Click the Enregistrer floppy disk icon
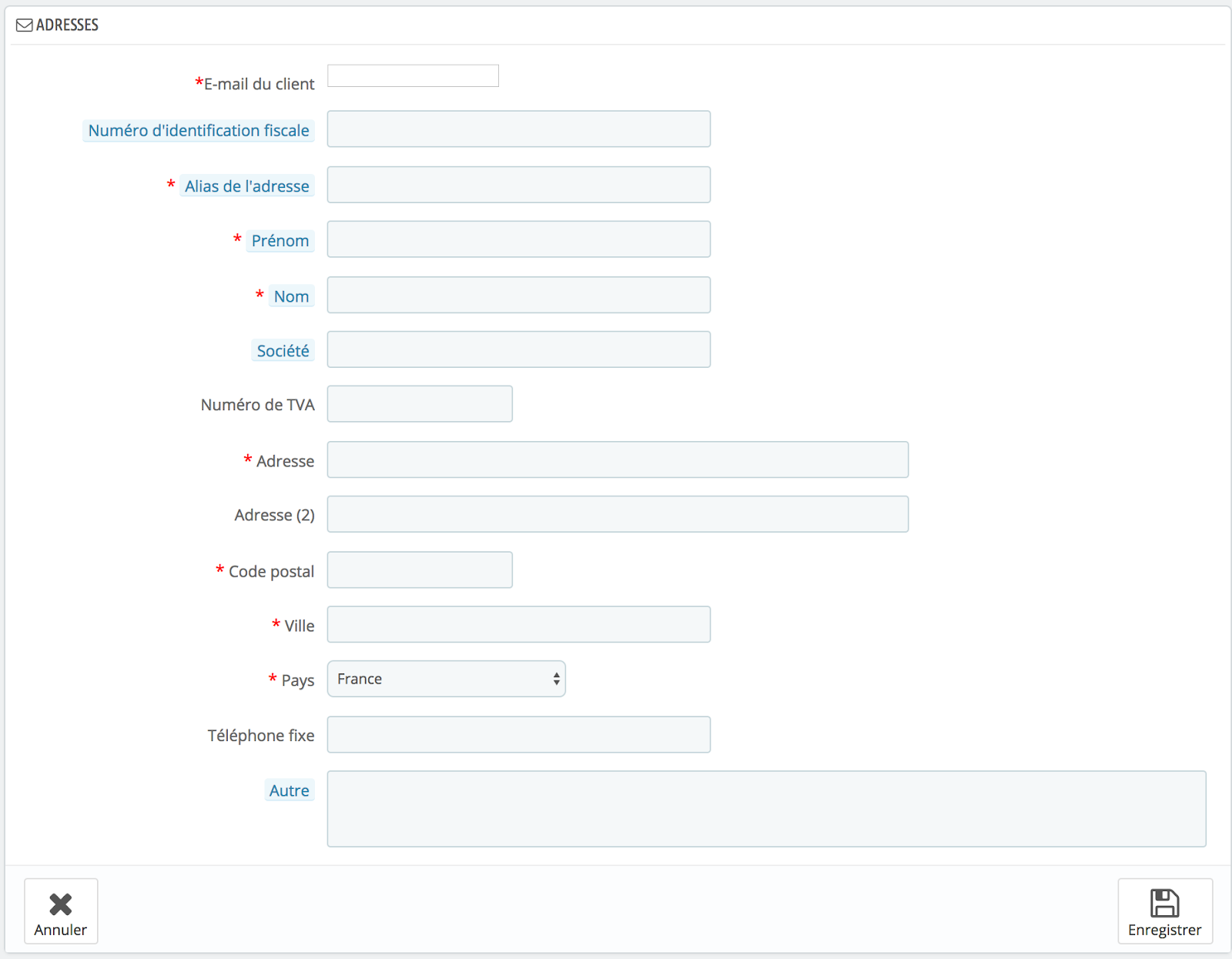Image resolution: width=1232 pixels, height=959 pixels. 1164,903
